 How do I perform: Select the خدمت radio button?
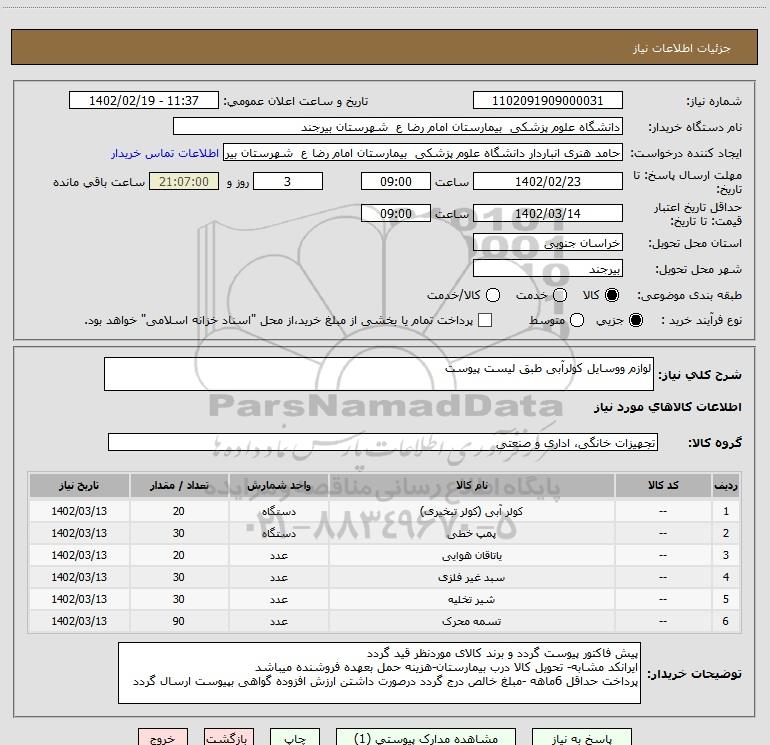point(560,295)
